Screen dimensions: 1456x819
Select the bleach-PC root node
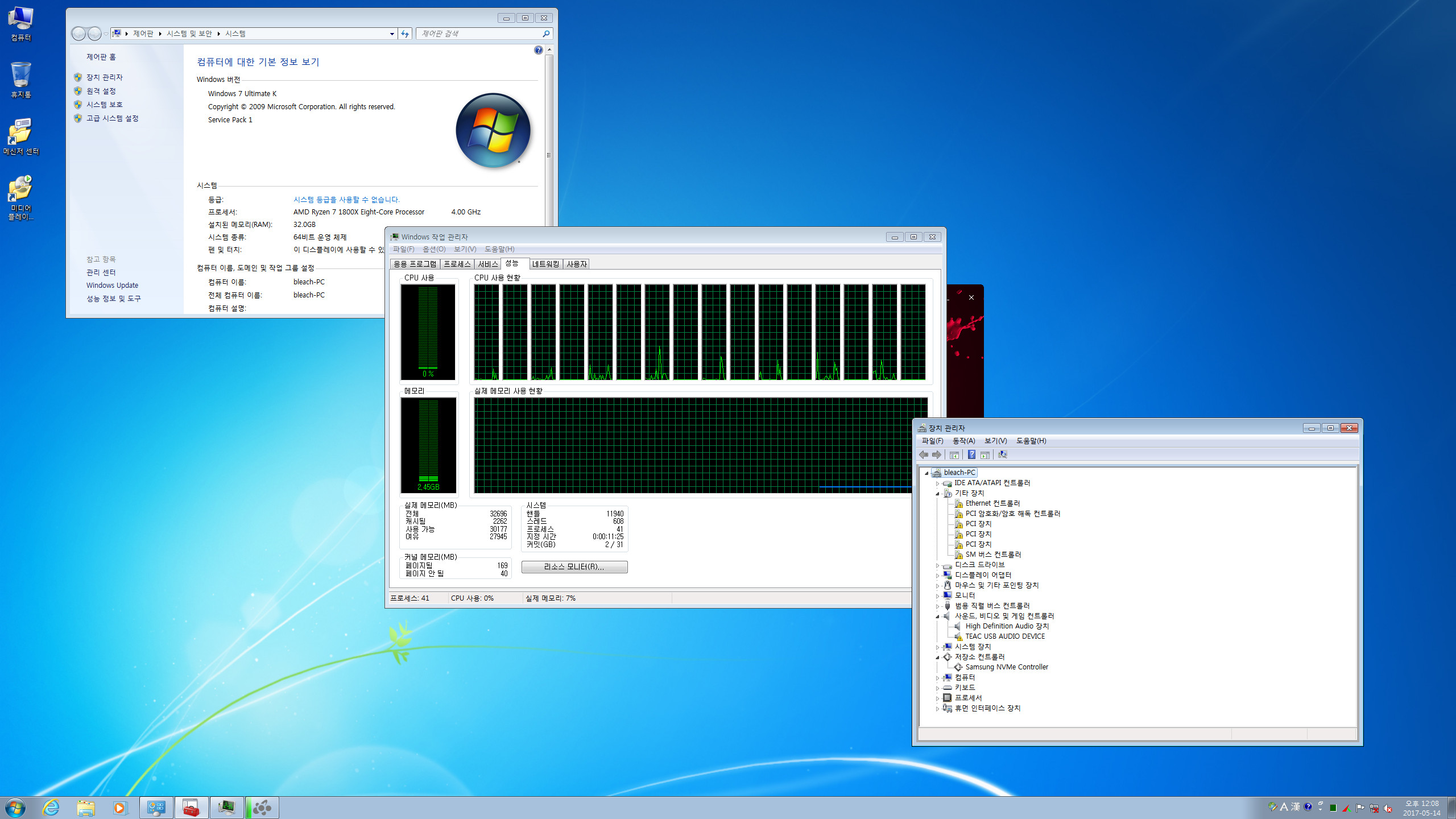pyautogui.click(x=959, y=473)
